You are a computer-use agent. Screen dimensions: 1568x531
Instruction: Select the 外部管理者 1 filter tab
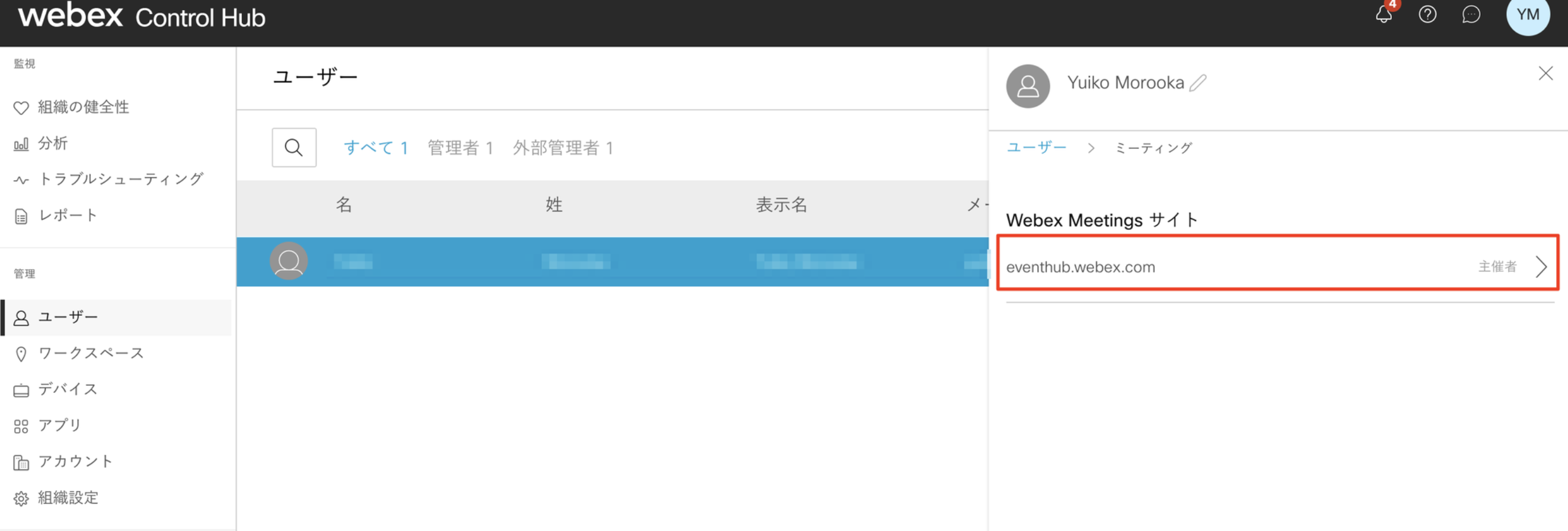[563, 148]
